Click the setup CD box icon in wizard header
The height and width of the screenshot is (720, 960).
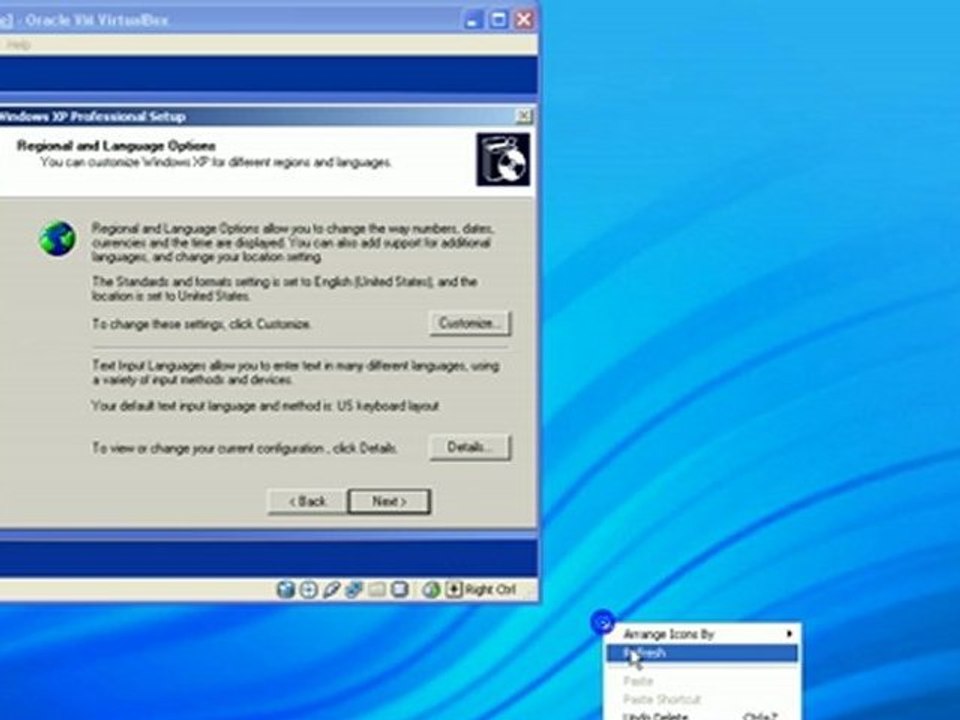coord(503,159)
